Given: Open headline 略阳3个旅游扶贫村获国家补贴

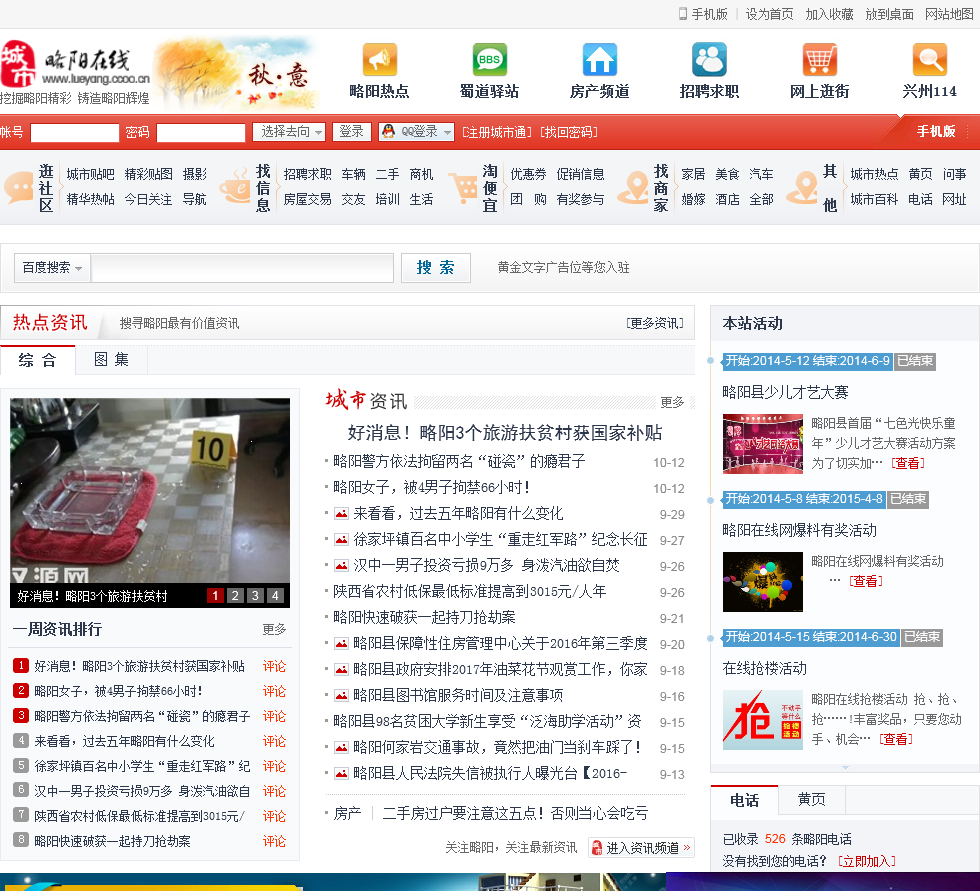Looking at the screenshot, I should [x=504, y=432].
